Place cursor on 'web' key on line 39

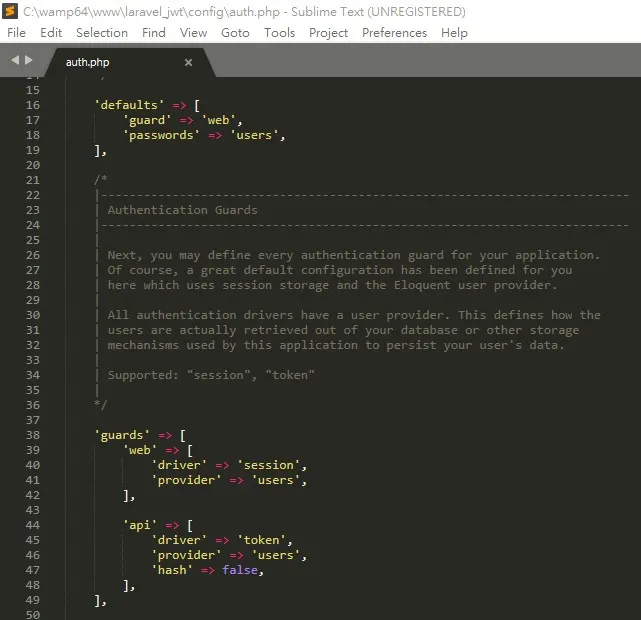pos(139,450)
